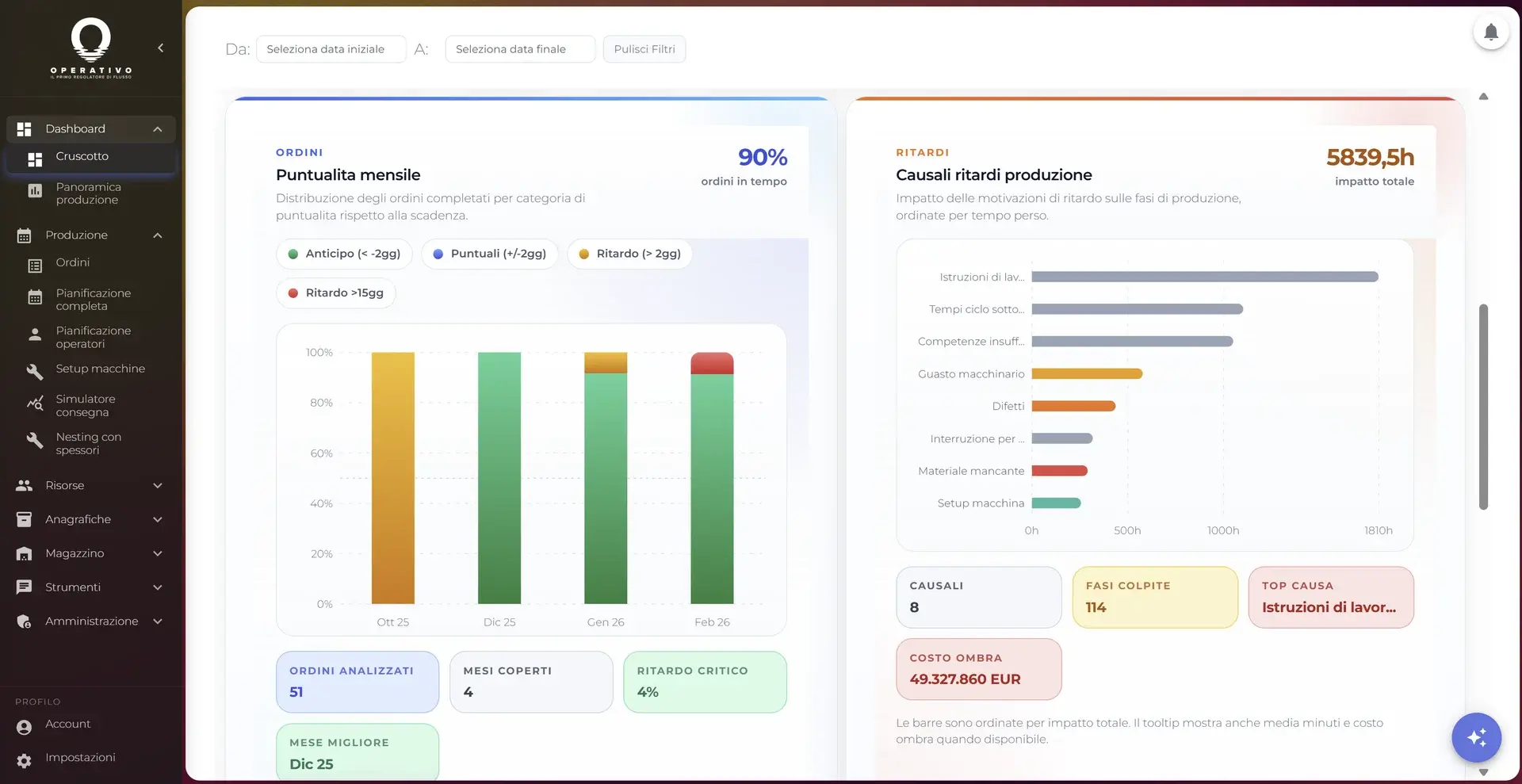This screenshot has width=1522, height=784.
Task: Expand the Risorse section chevron
Action: [x=158, y=486]
